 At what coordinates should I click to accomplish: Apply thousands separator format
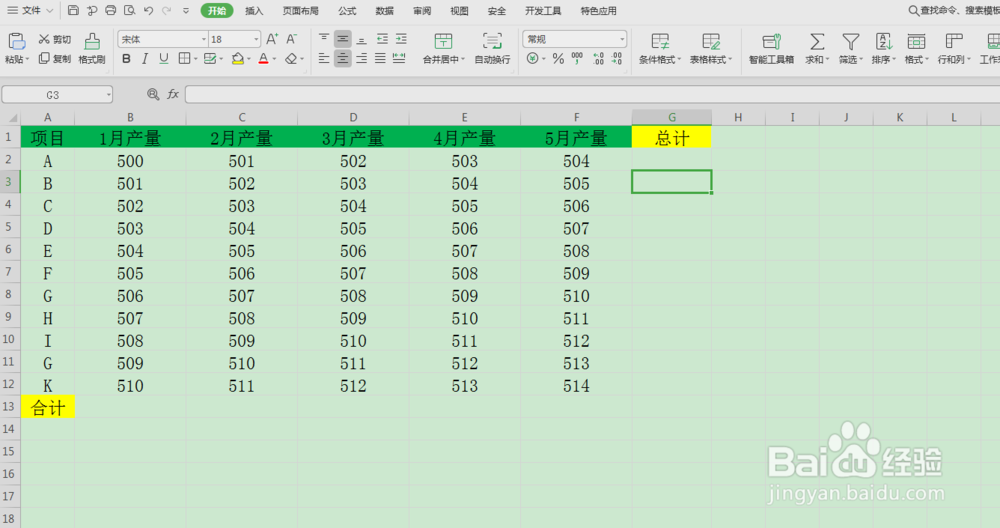[x=577, y=59]
